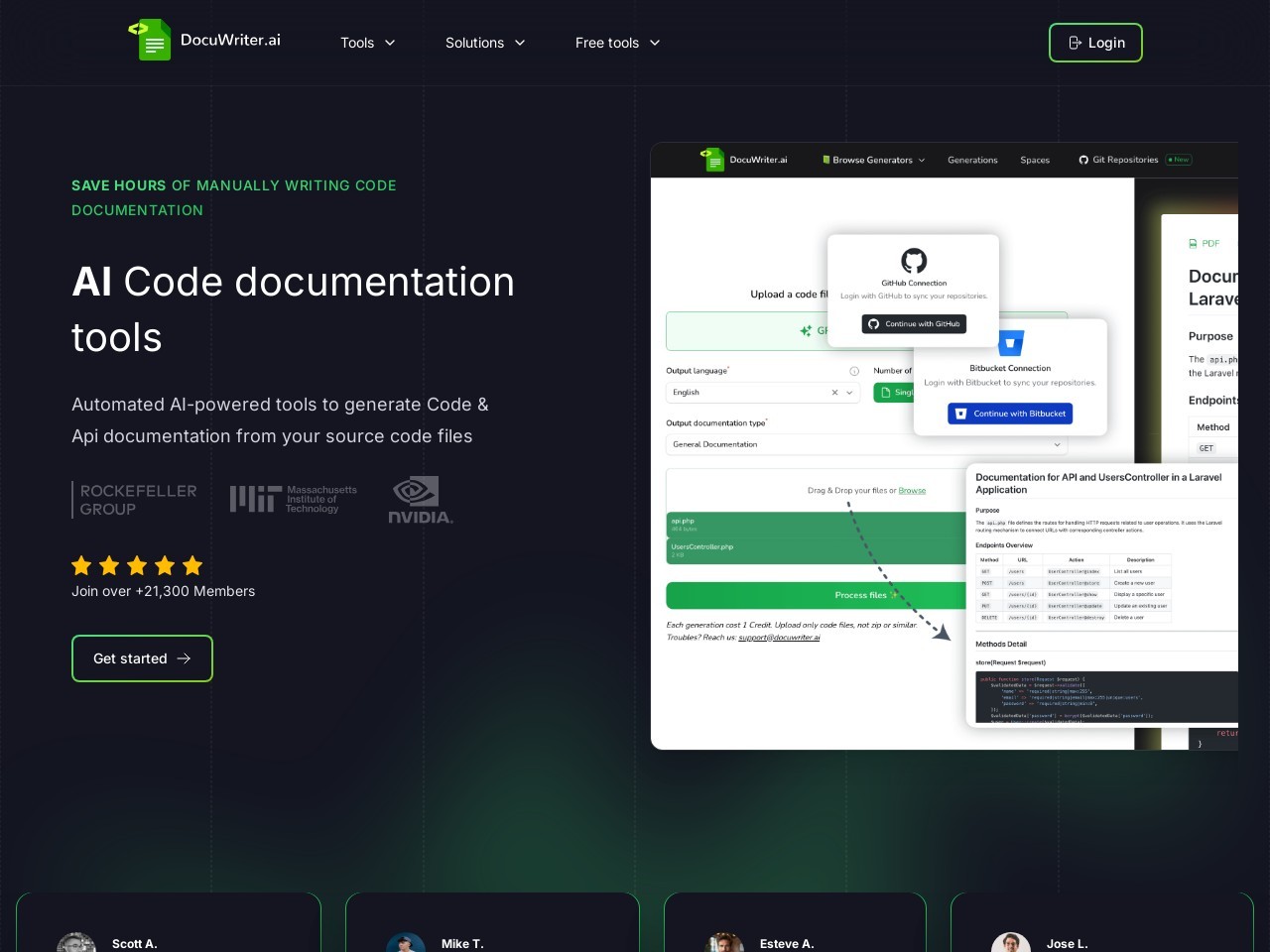Click Generations in the preview header

click(972, 160)
